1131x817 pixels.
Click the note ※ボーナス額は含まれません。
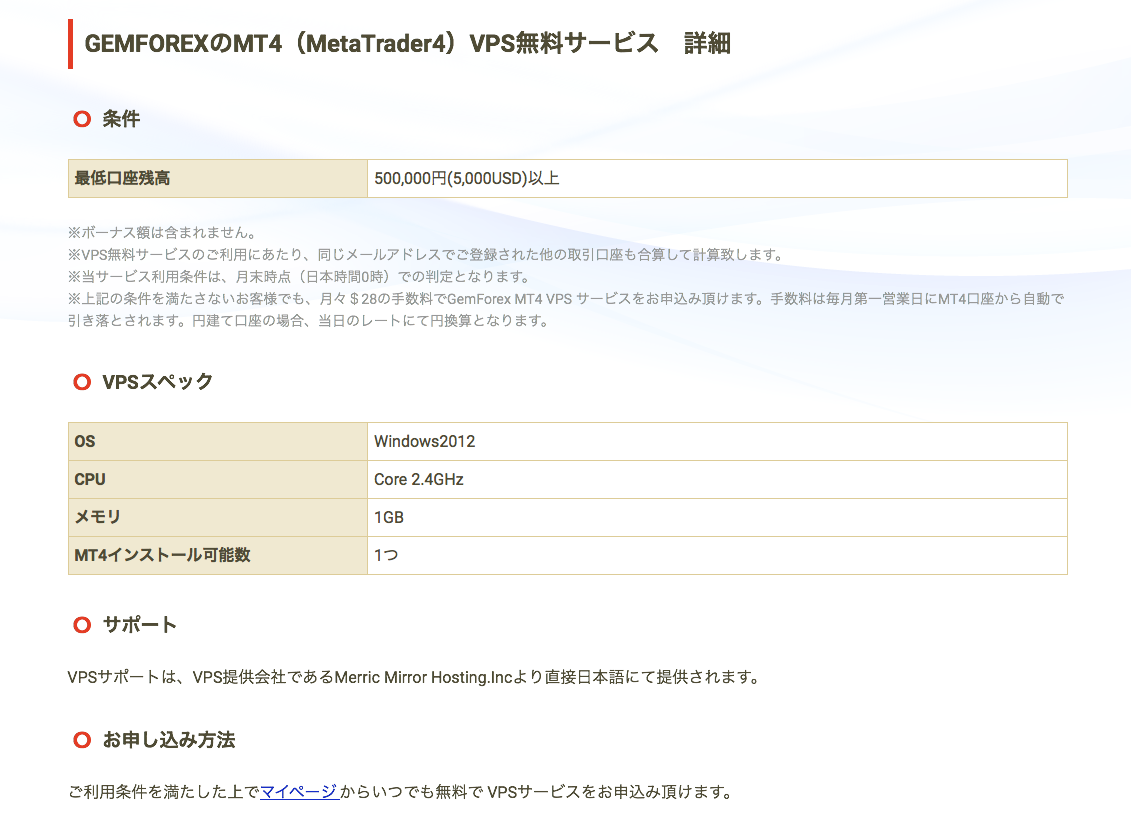coord(162,233)
